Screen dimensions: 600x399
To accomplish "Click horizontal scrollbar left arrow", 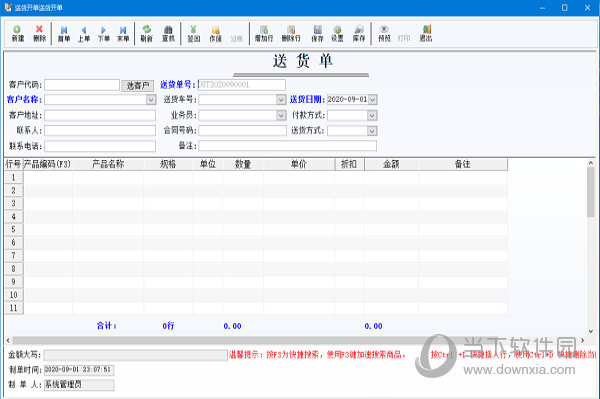I will (x=8, y=340).
